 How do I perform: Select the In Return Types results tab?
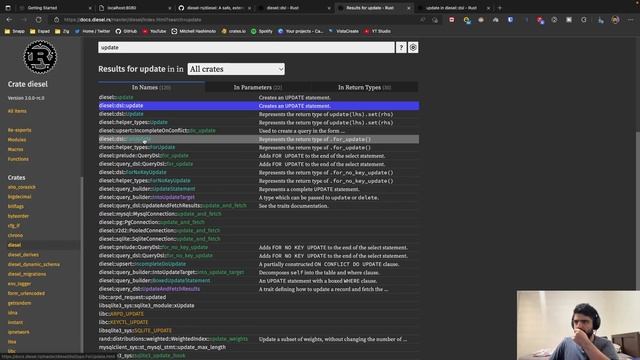[364, 87]
